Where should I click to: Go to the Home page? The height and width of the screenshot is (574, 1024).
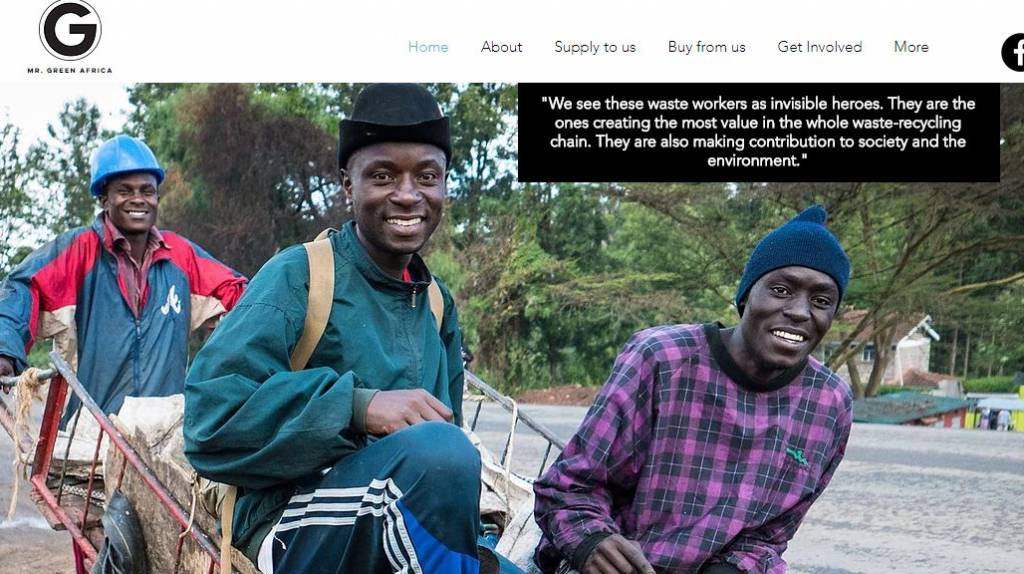coord(428,47)
